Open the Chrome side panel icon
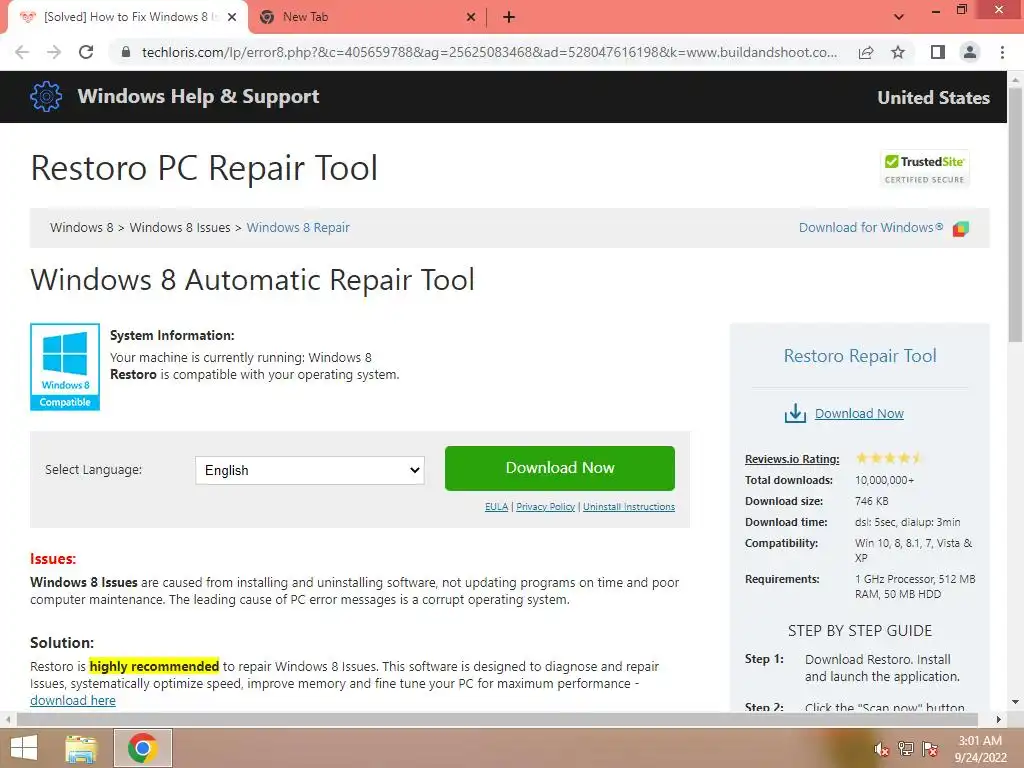The width and height of the screenshot is (1024, 768). coord(938,52)
